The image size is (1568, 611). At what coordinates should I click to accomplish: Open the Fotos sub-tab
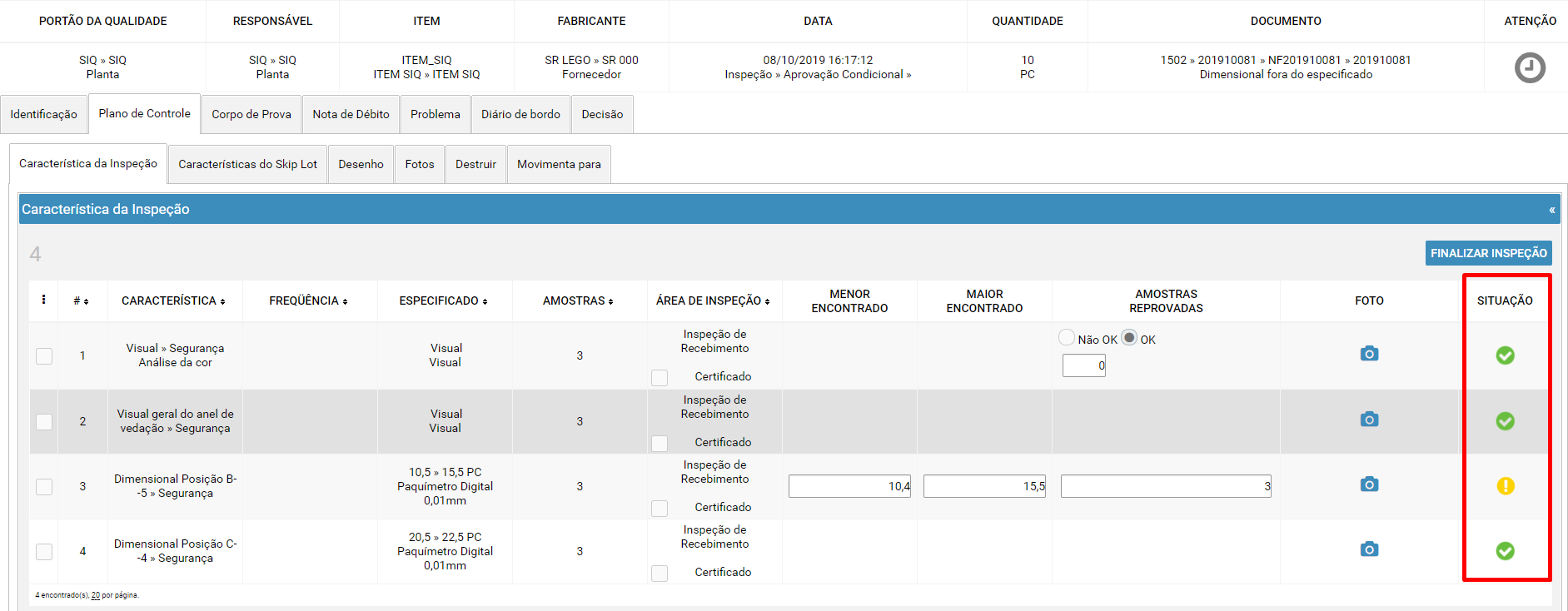[420, 164]
